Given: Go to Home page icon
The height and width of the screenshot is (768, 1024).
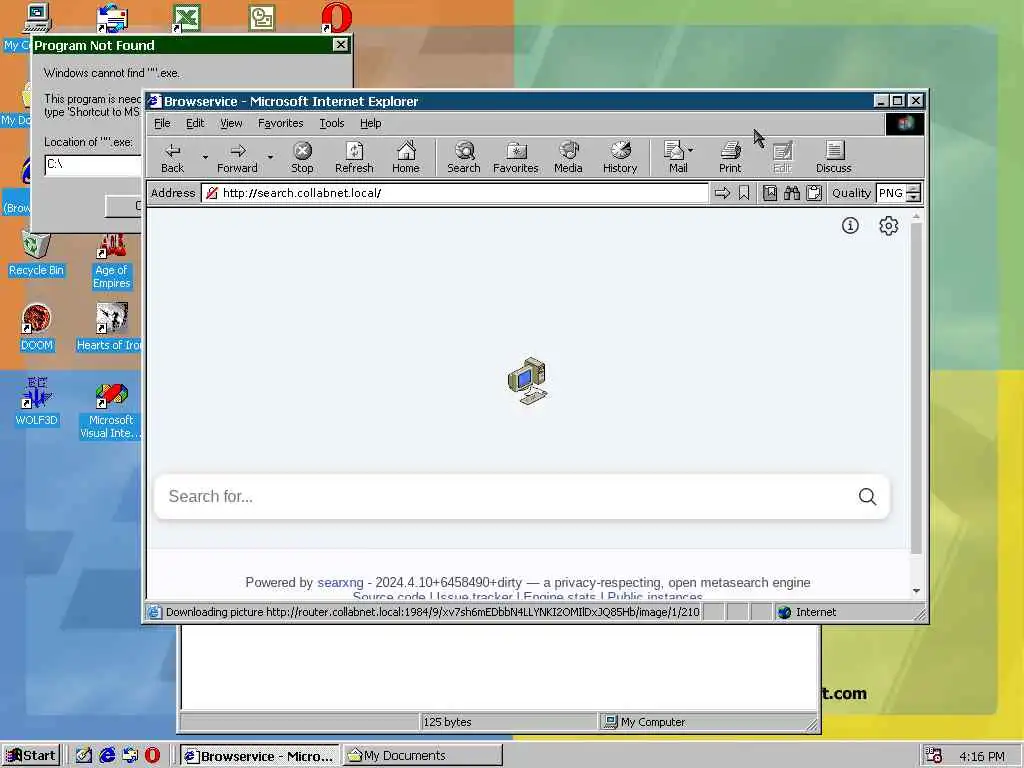Looking at the screenshot, I should click(406, 157).
